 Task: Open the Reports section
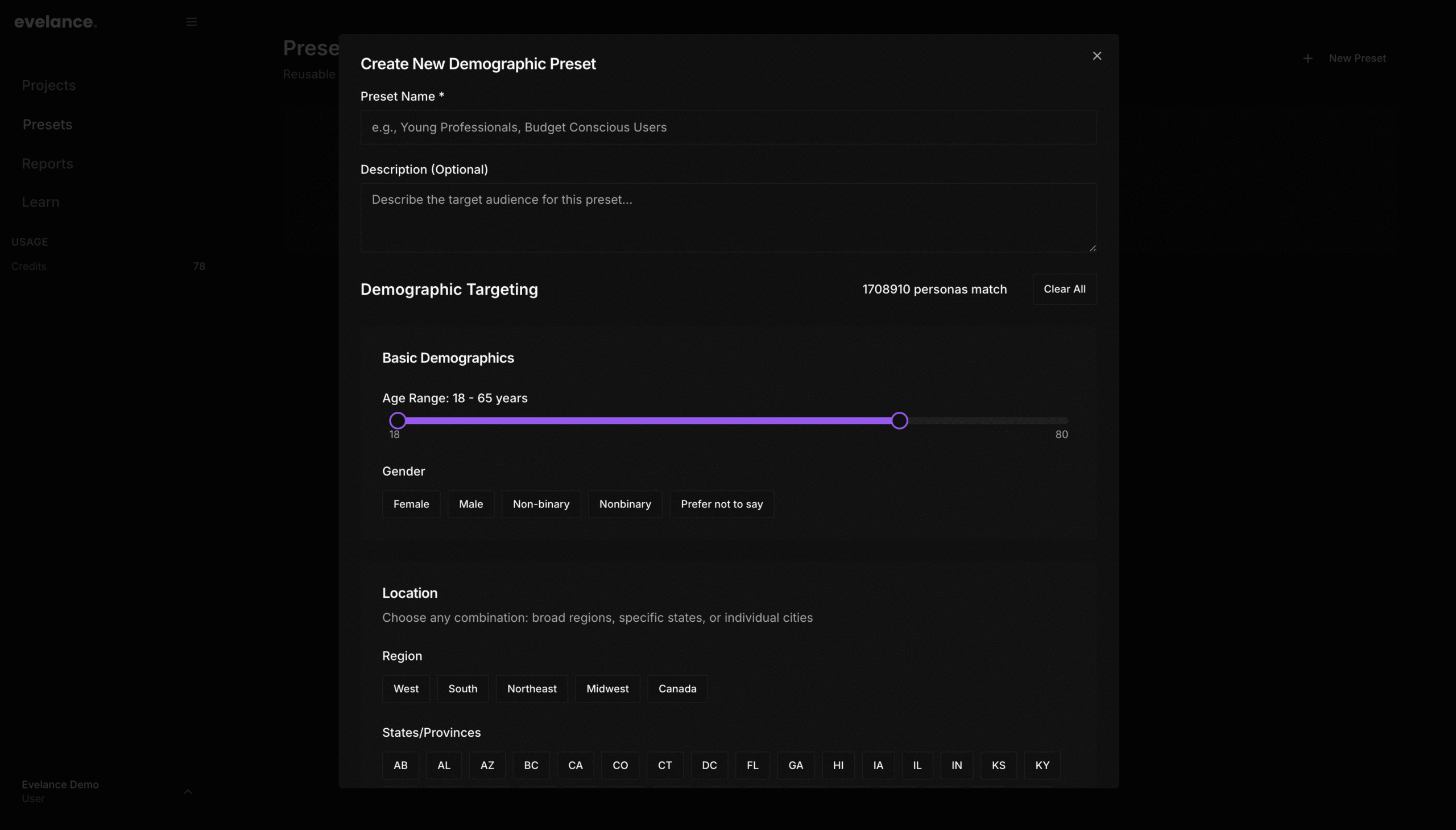(47, 164)
